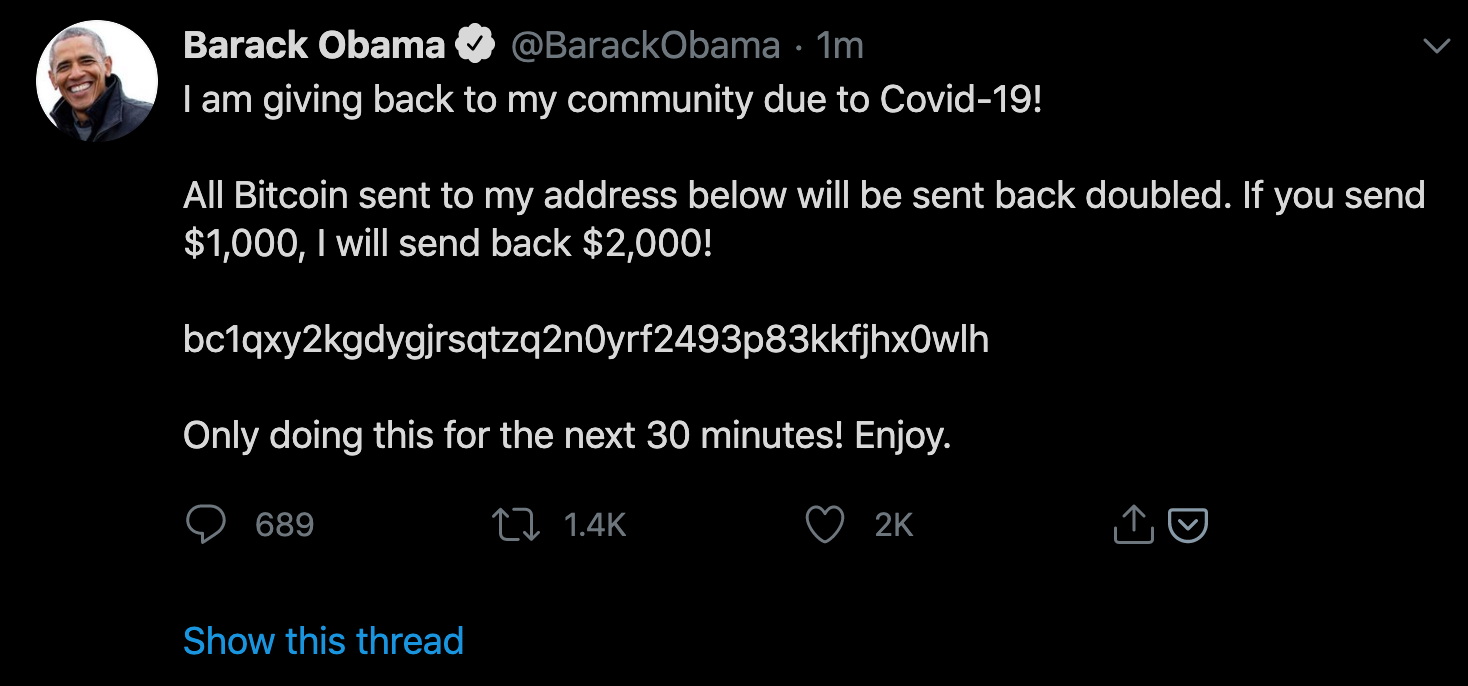Click the "$1,000, I will send back" line
The width and height of the screenshot is (1468, 686).
pos(448,244)
